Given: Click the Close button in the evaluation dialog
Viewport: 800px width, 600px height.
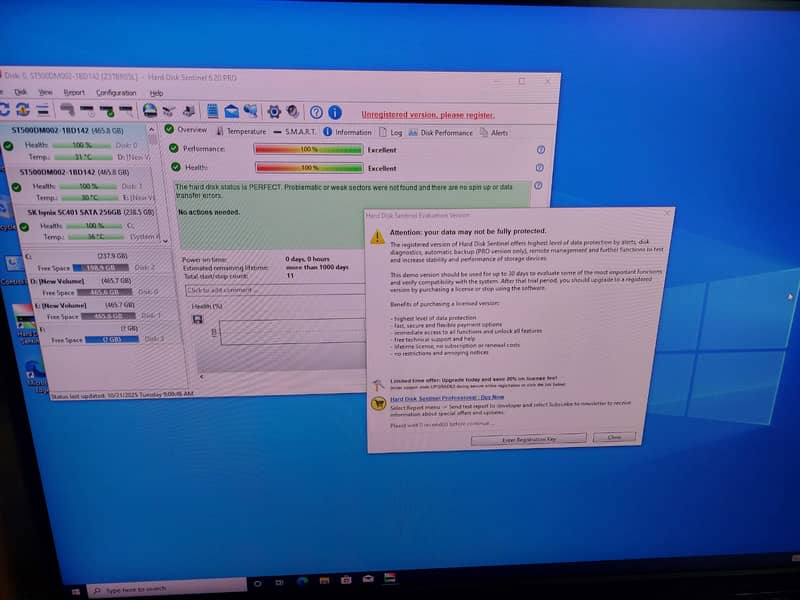Looking at the screenshot, I should pyautogui.click(x=614, y=437).
